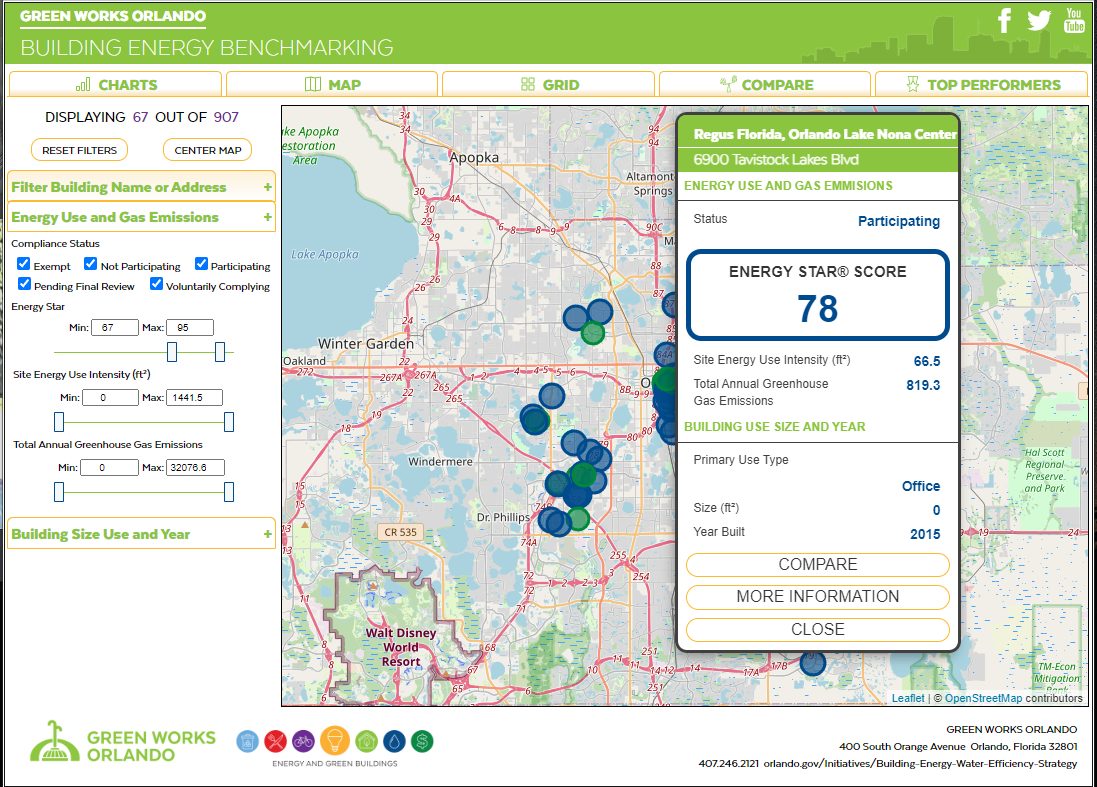
Task: Focus the Greenhouse Gas Emissions Min field
Action: click(109, 467)
